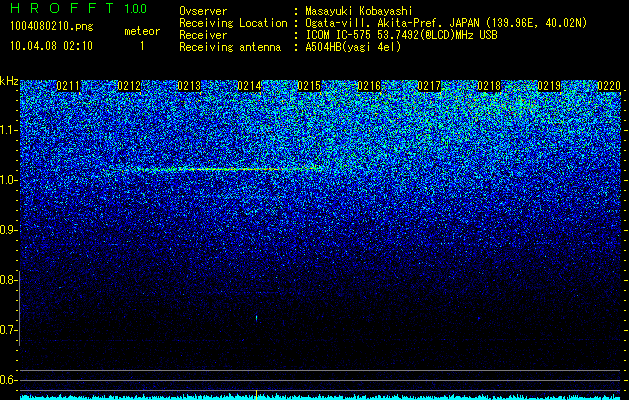
Task: Click the meteor count label
Action: tap(142, 31)
